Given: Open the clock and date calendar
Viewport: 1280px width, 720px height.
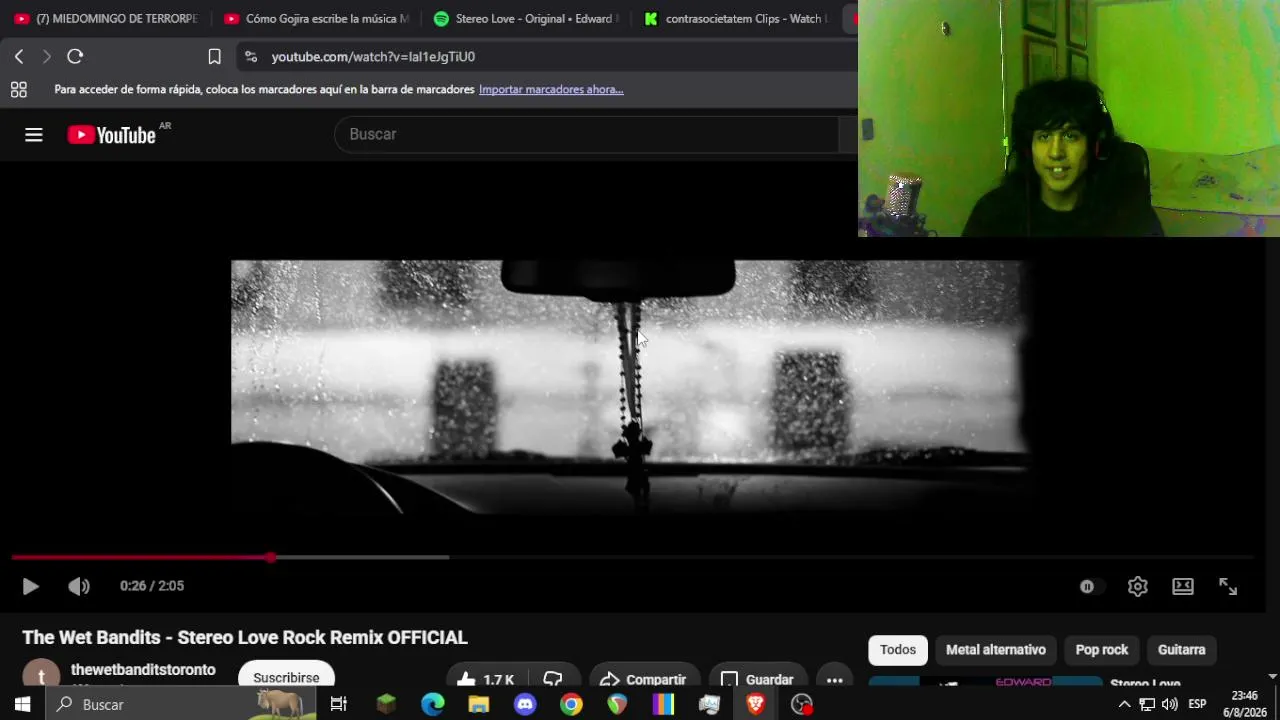Looking at the screenshot, I should click(1245, 705).
